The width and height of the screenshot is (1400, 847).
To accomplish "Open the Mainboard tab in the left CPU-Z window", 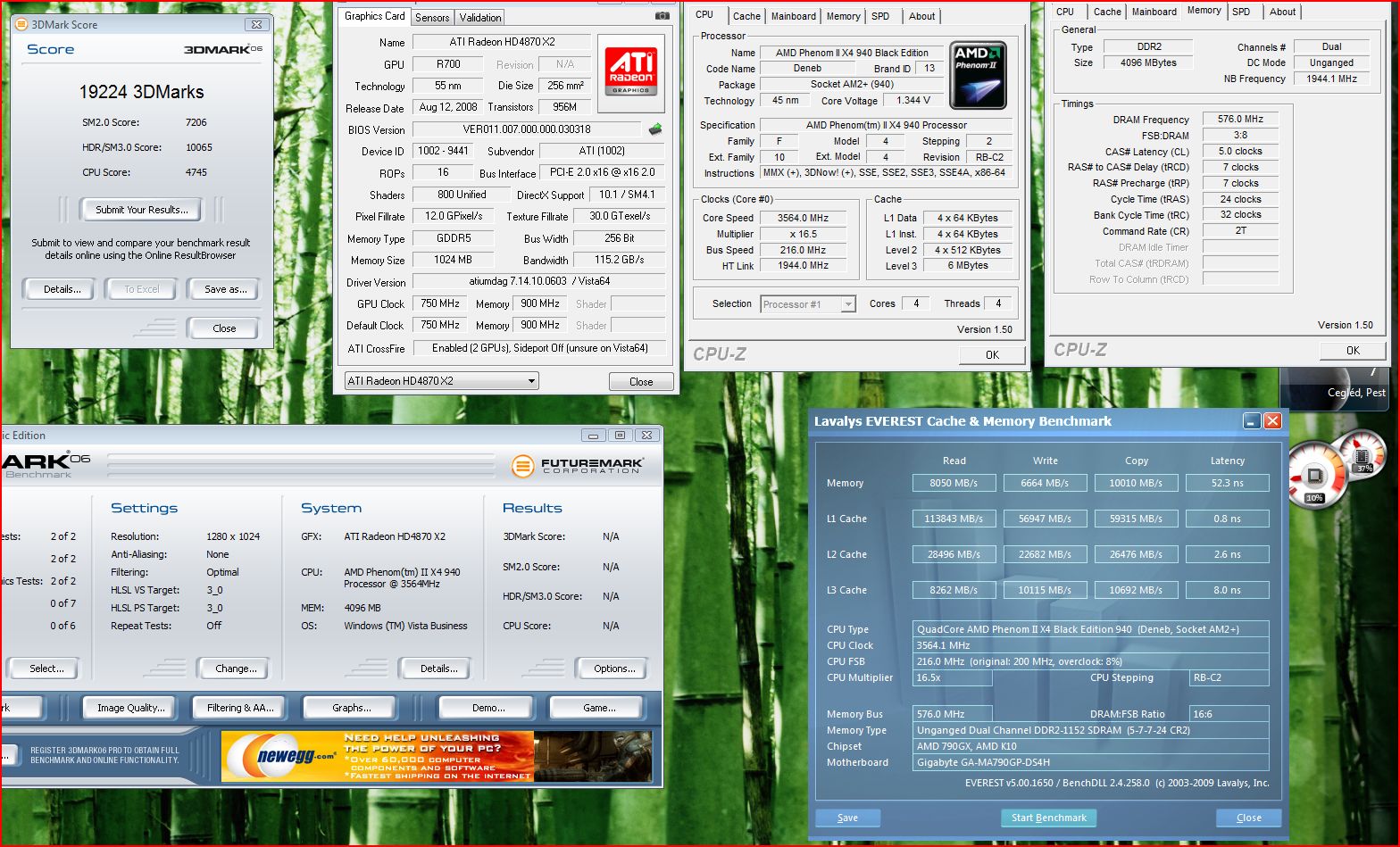I will coord(794,16).
